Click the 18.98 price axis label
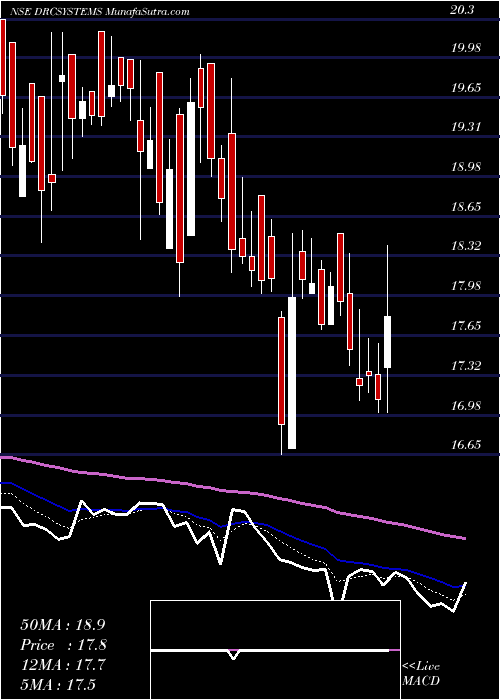 coord(466,167)
